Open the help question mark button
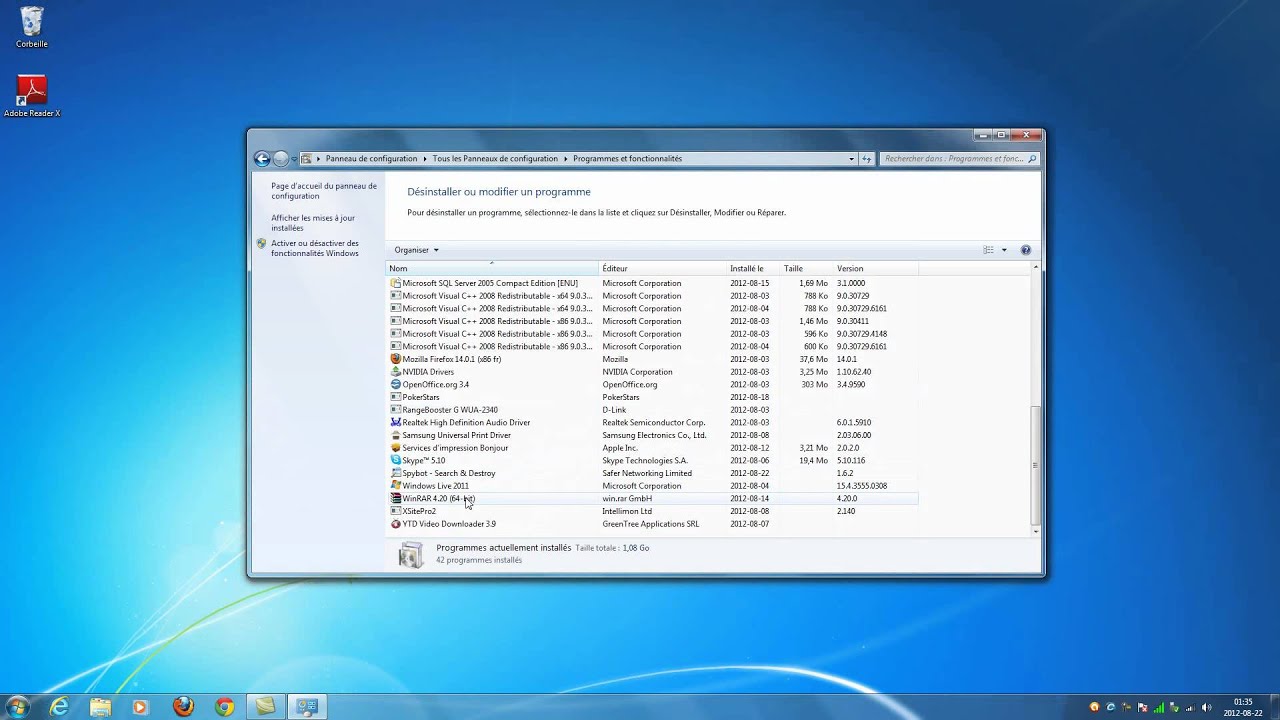Viewport: 1280px width, 720px height. [1025, 250]
